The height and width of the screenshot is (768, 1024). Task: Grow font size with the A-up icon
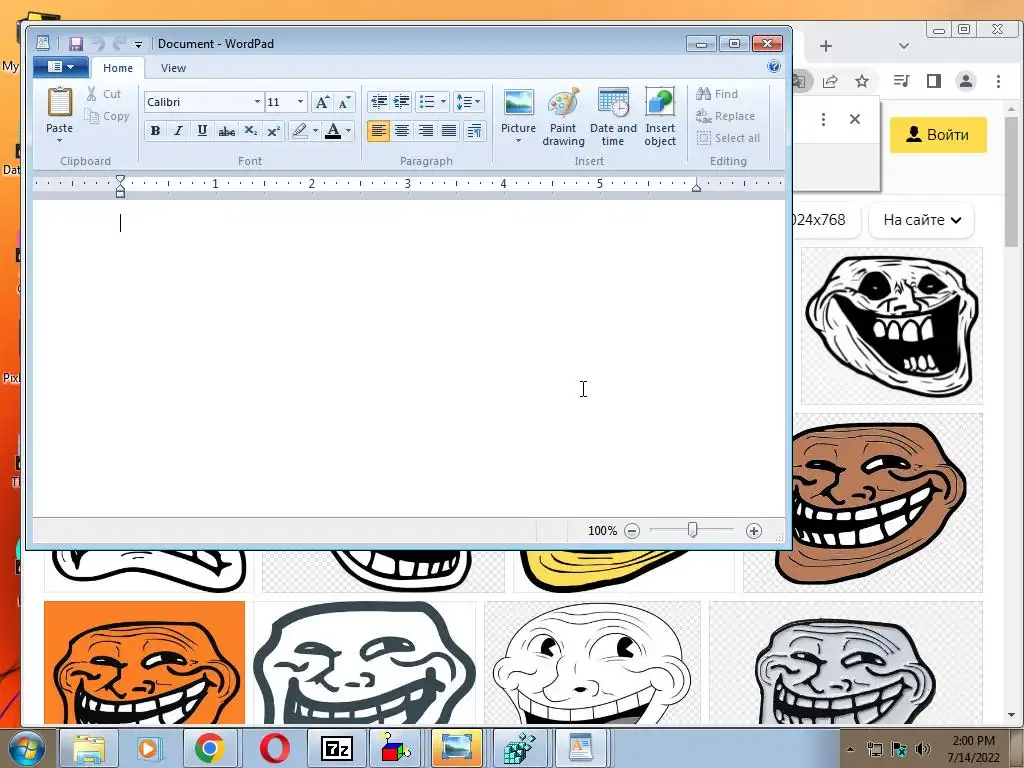pyautogui.click(x=321, y=102)
